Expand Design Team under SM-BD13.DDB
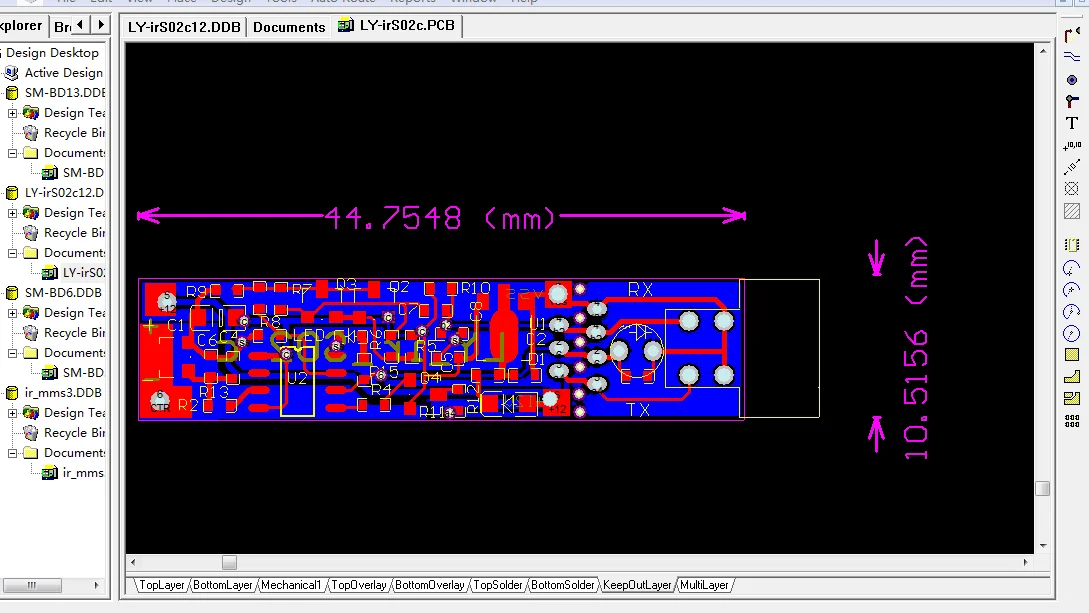 click(13, 113)
